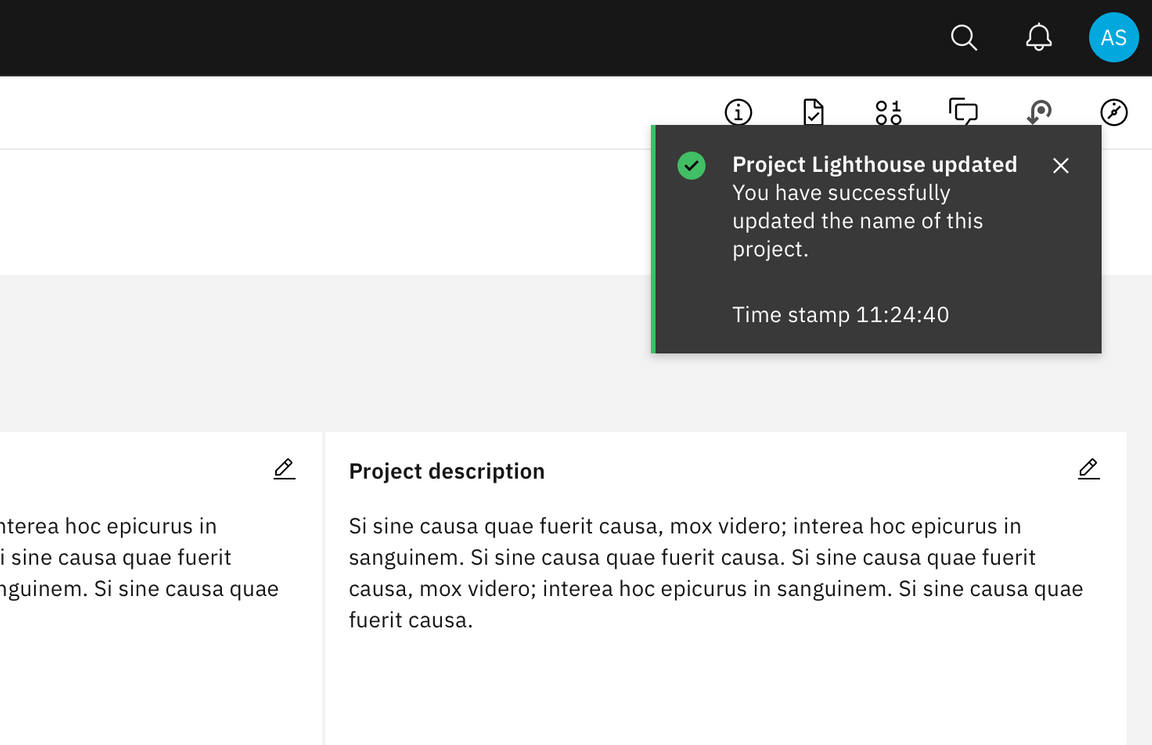This screenshot has height=745, width=1152.
Task: Dismiss the Project Lighthouse updated notification
Action: pos(1060,166)
